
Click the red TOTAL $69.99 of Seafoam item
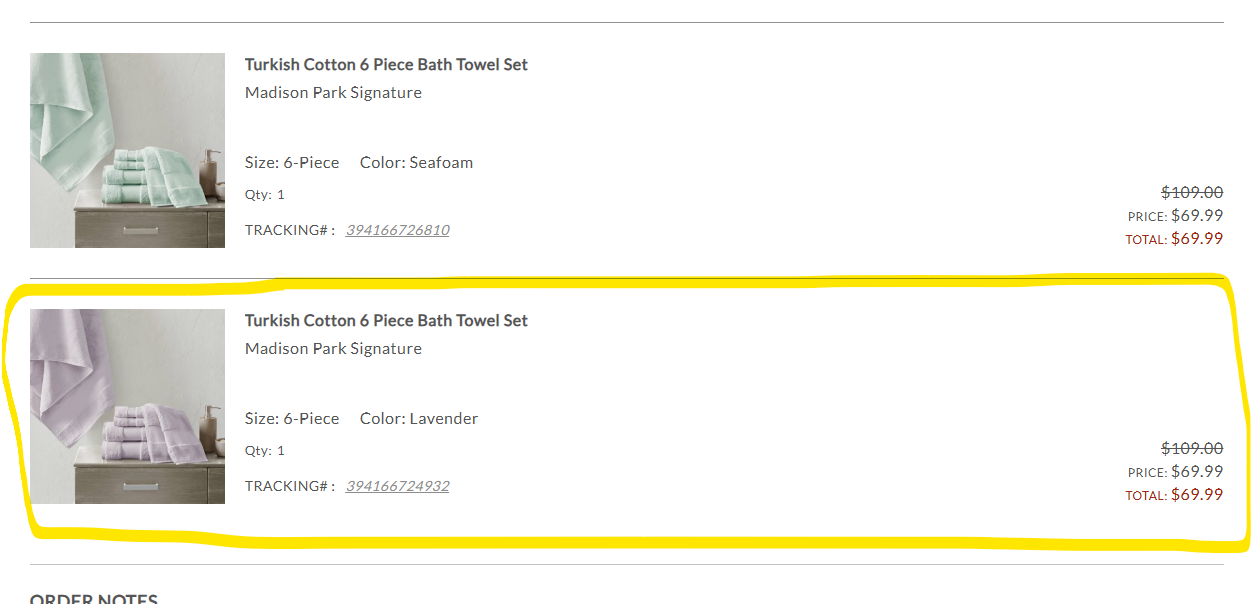(1174, 239)
